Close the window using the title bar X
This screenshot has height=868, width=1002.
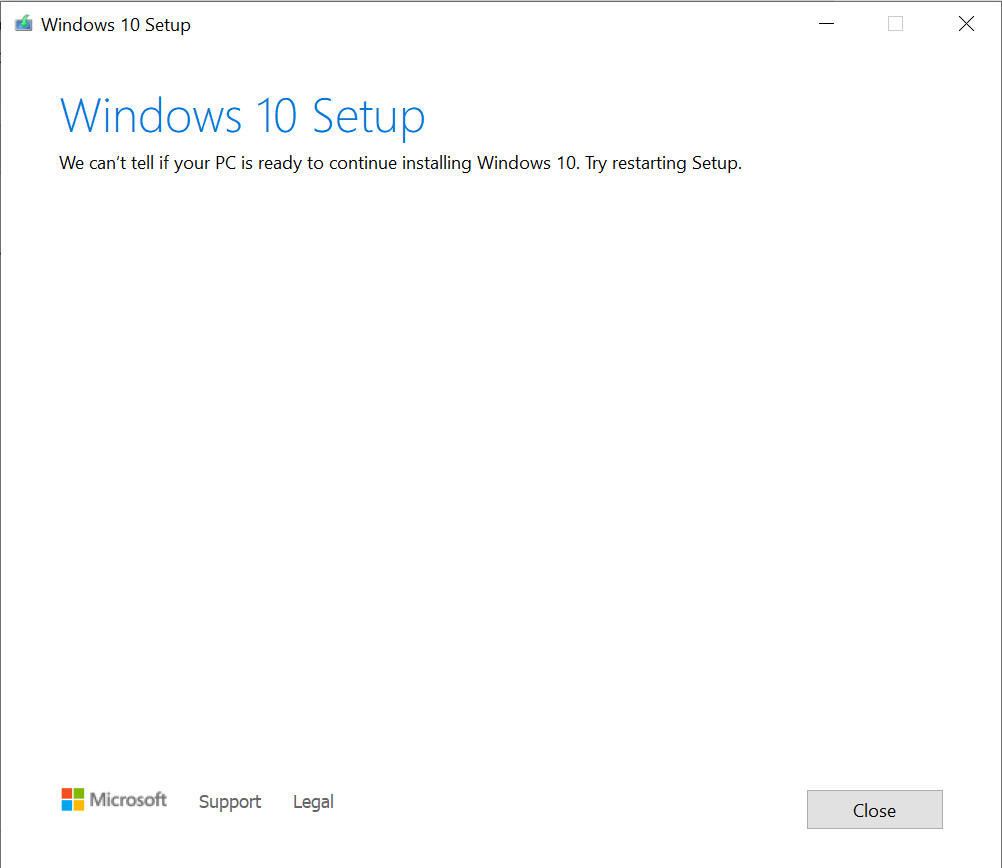coord(966,24)
